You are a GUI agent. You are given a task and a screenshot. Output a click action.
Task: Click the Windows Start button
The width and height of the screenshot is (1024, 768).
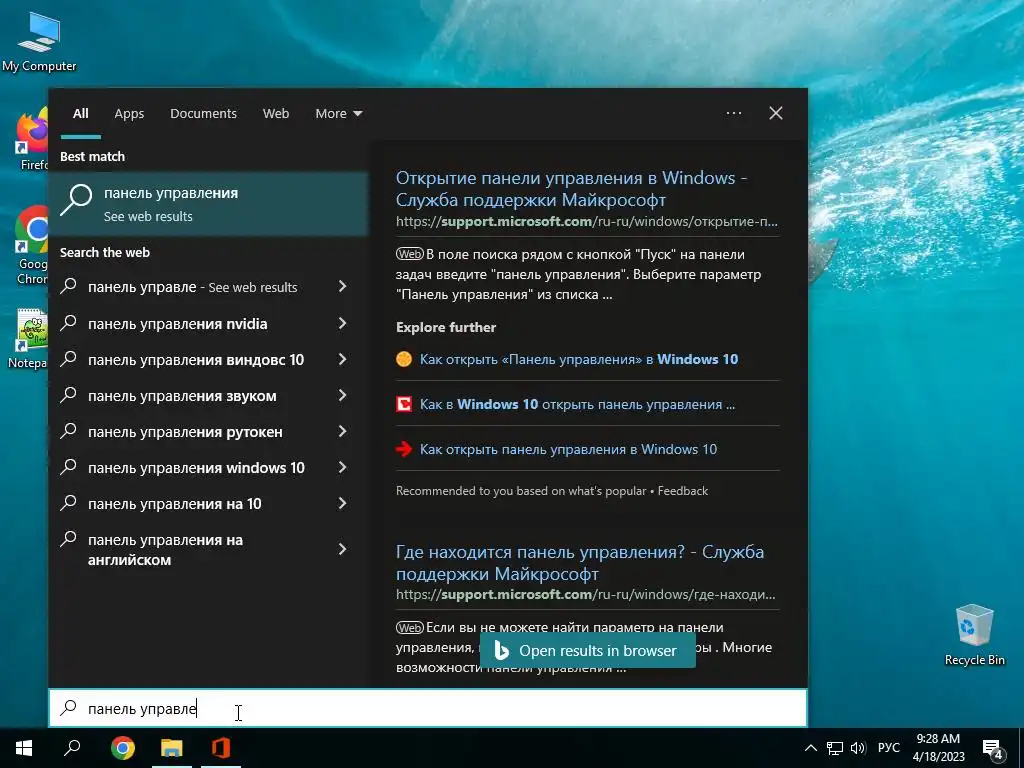click(24, 748)
